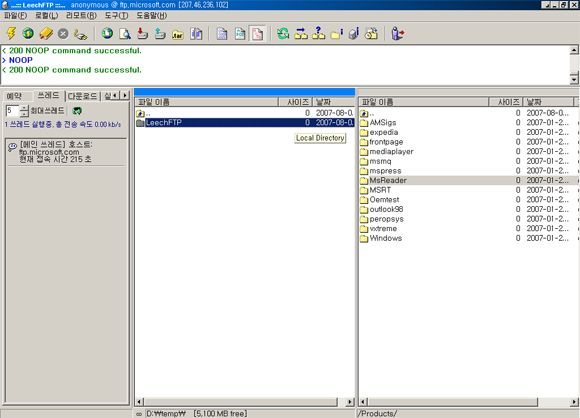This screenshot has width=580, height=418.
Task: Click the 'tar' folder icon in toolbar
Action: 178,34
